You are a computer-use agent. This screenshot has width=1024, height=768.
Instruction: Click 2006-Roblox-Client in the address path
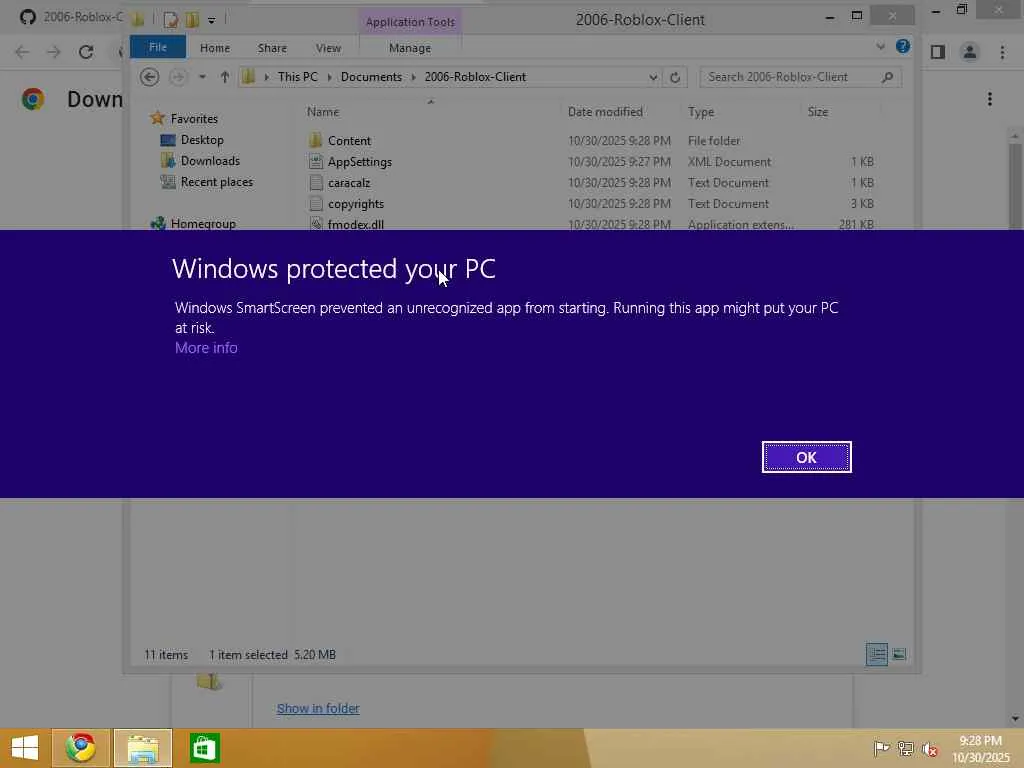pos(475,77)
